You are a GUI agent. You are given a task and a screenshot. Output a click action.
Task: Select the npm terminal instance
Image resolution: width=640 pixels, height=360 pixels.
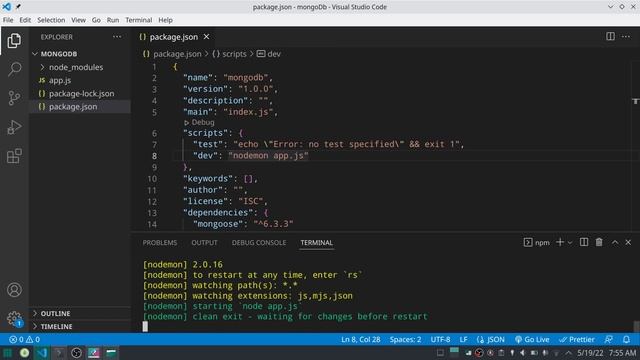(x=537, y=242)
